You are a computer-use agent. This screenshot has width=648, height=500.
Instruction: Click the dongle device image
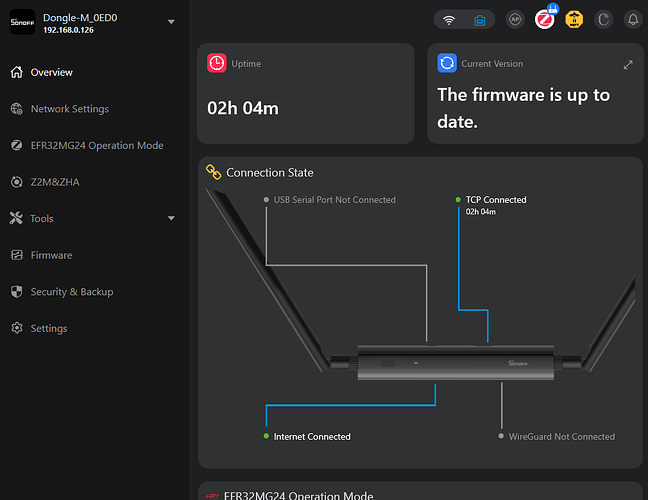point(456,364)
